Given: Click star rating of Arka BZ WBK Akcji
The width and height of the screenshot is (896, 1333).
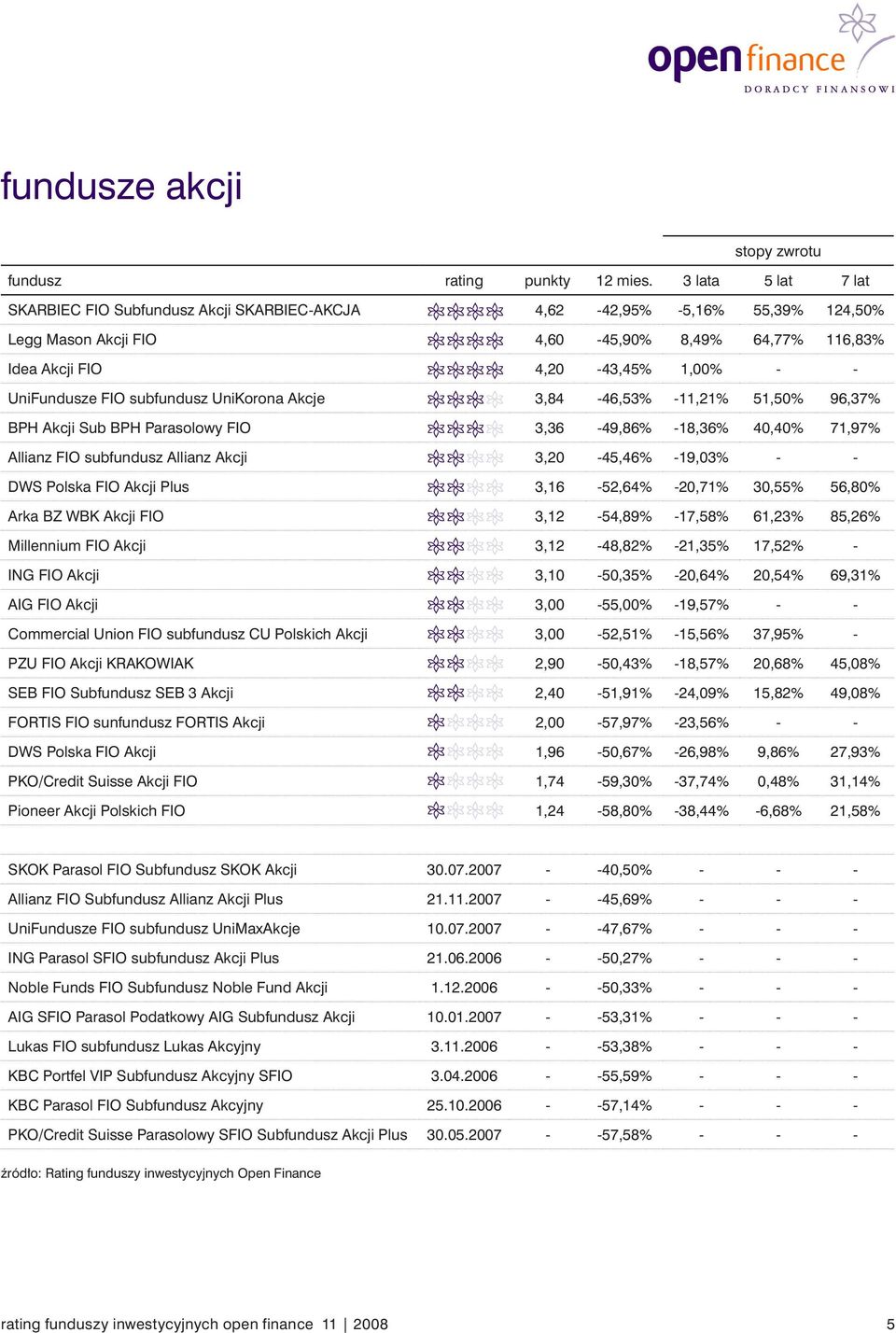Looking at the screenshot, I should [x=466, y=517].
